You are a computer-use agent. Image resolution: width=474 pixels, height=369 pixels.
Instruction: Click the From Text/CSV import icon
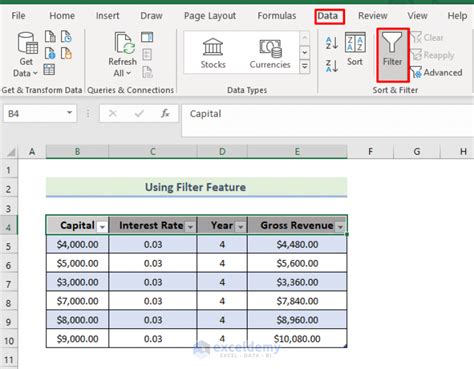[x=50, y=36]
